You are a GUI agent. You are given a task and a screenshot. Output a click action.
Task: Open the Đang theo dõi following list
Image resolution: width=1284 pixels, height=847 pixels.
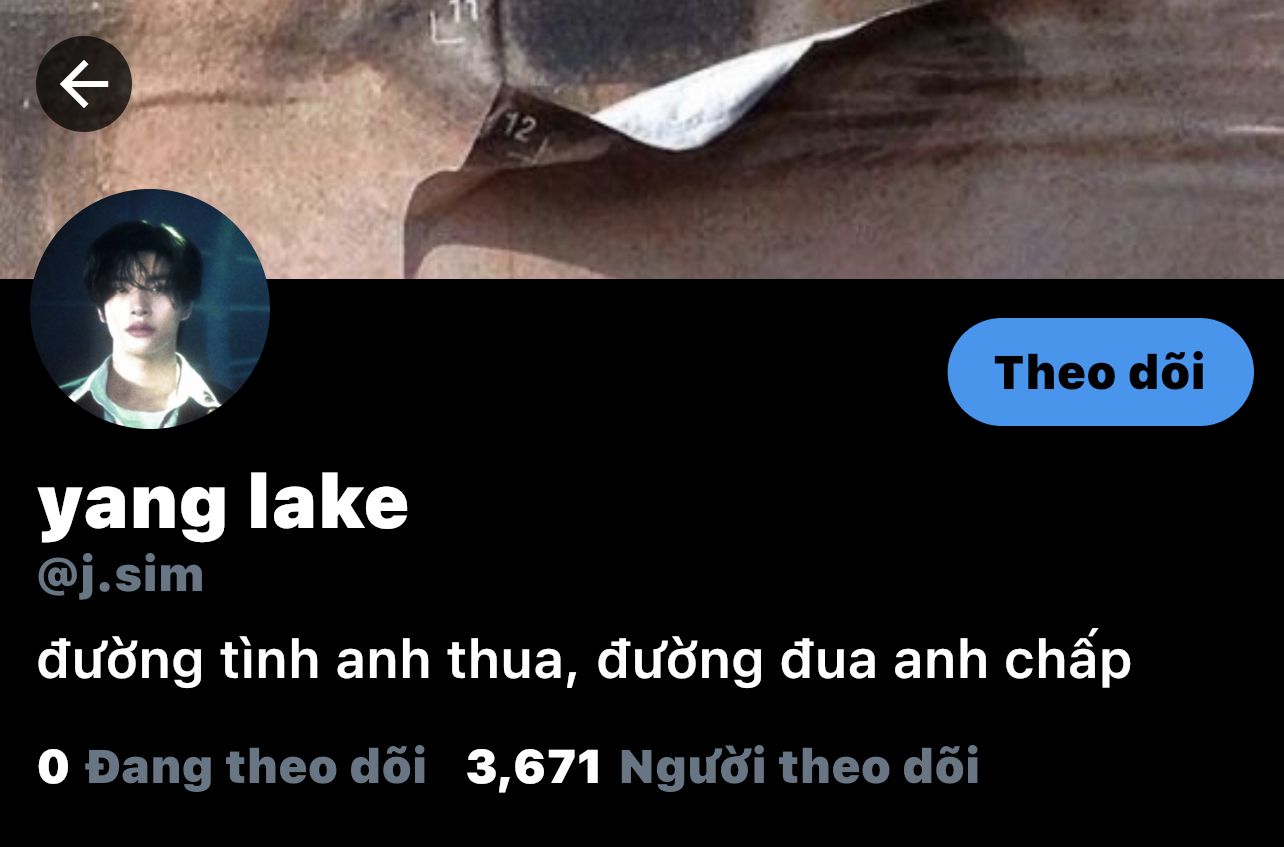[x=256, y=767]
